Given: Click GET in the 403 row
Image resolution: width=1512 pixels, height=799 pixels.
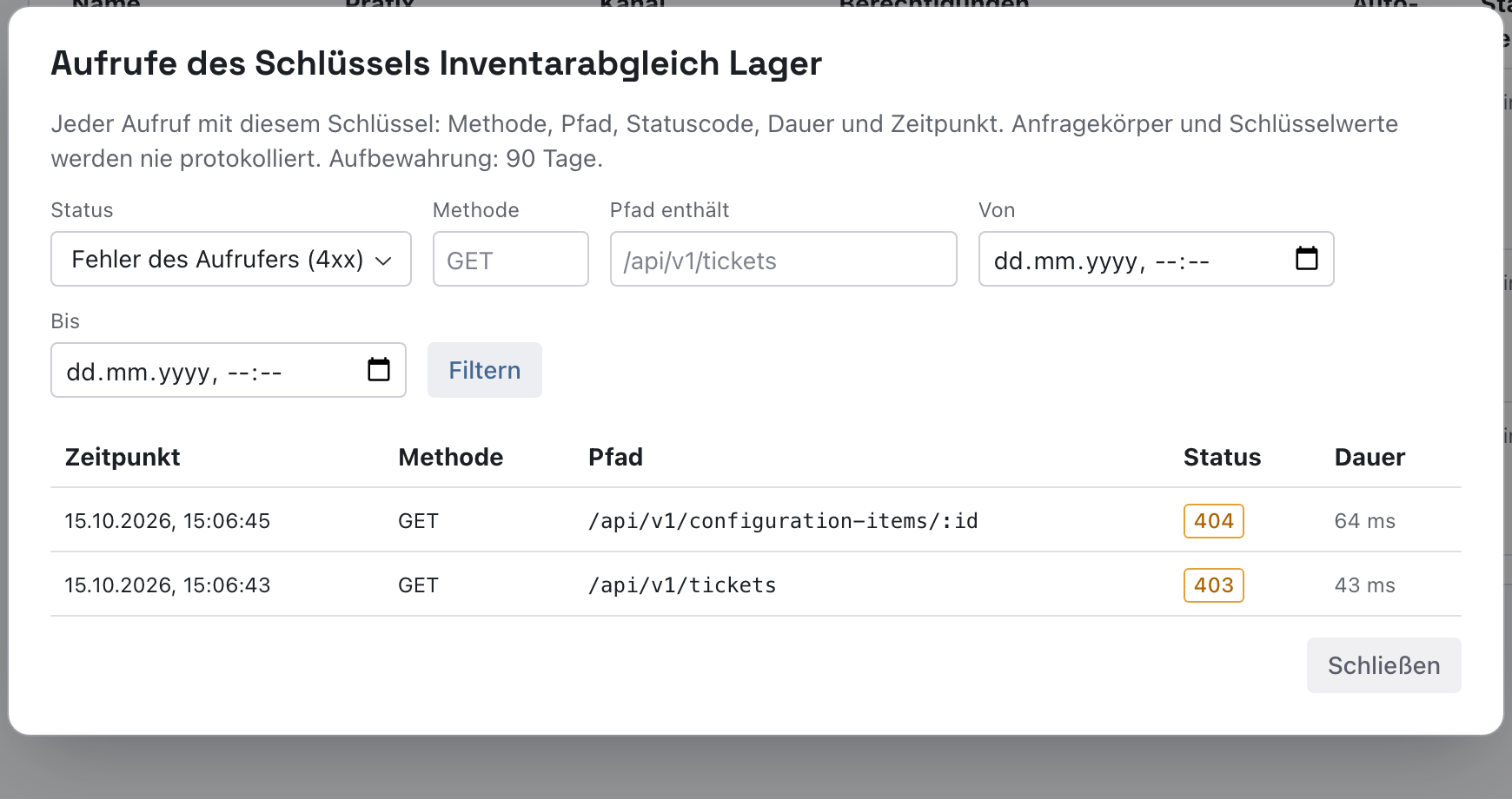Looking at the screenshot, I should [418, 585].
